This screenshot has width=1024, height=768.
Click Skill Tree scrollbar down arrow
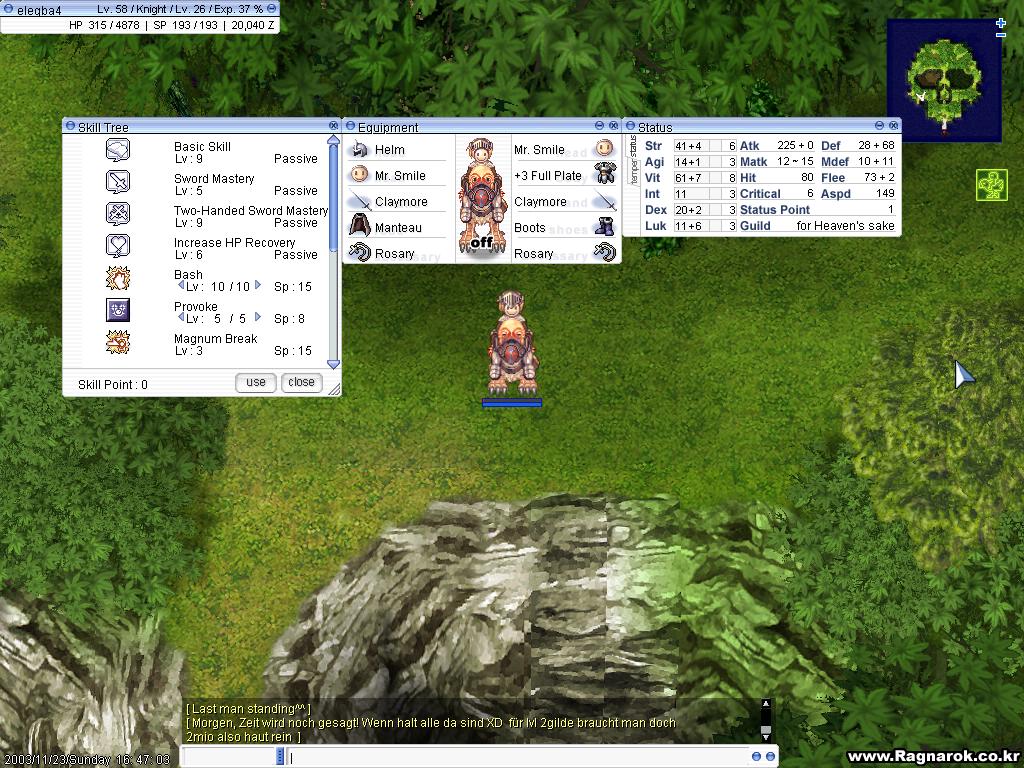333,364
